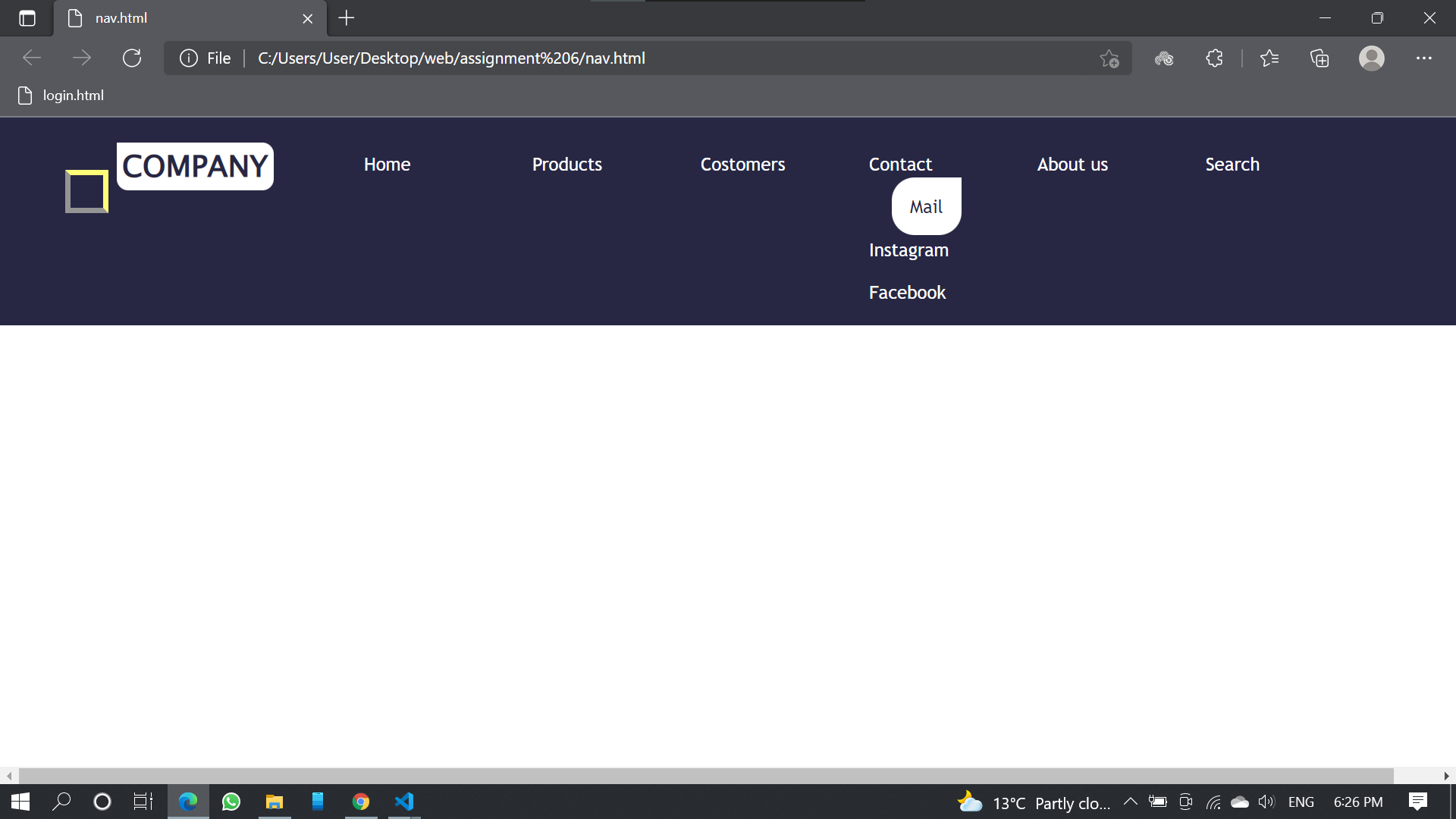Open the weather widget 13°C
Viewport: 1456px width, 819px height.
point(1033,802)
